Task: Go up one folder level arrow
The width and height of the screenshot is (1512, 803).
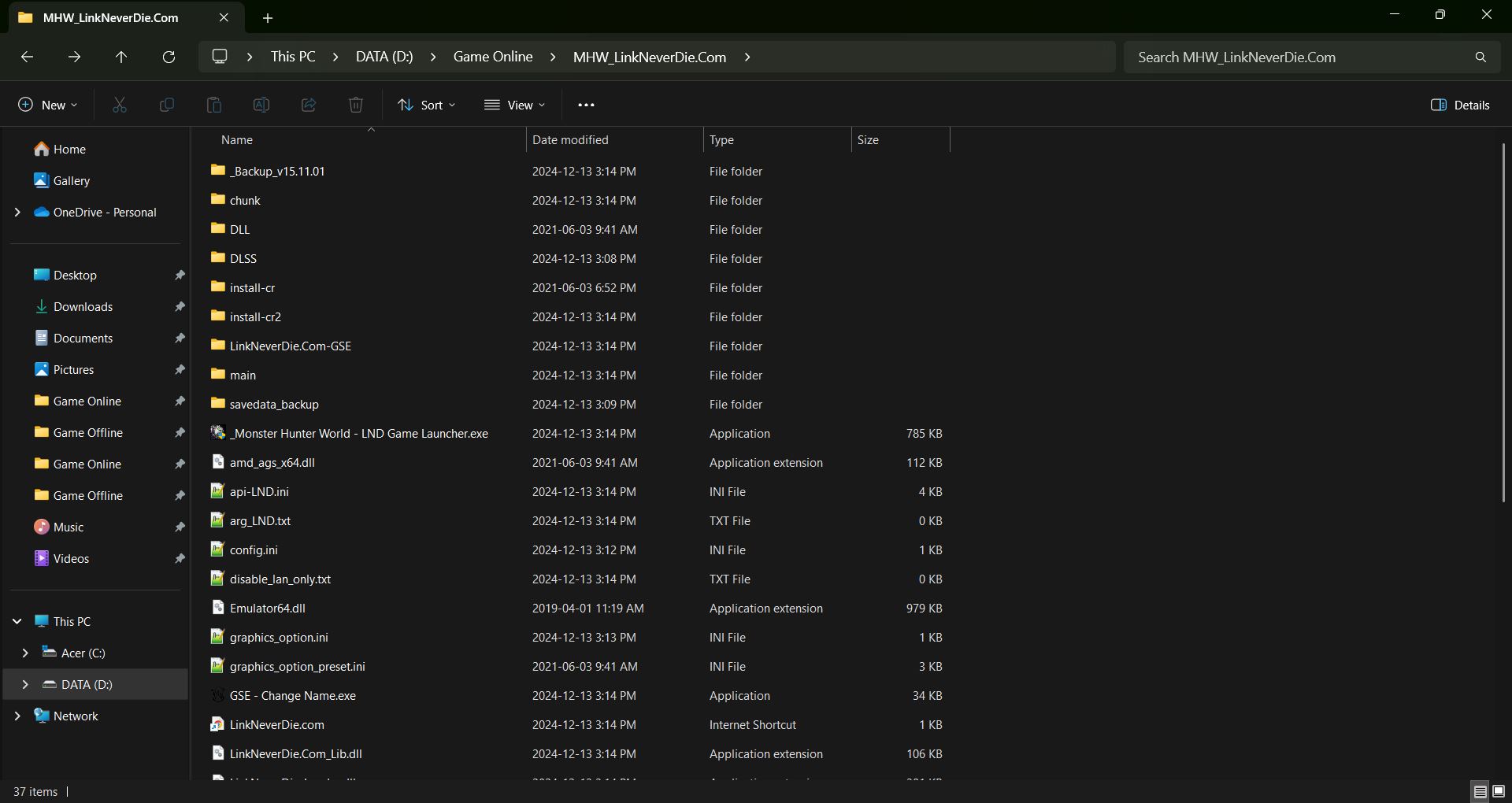Action: tap(121, 57)
